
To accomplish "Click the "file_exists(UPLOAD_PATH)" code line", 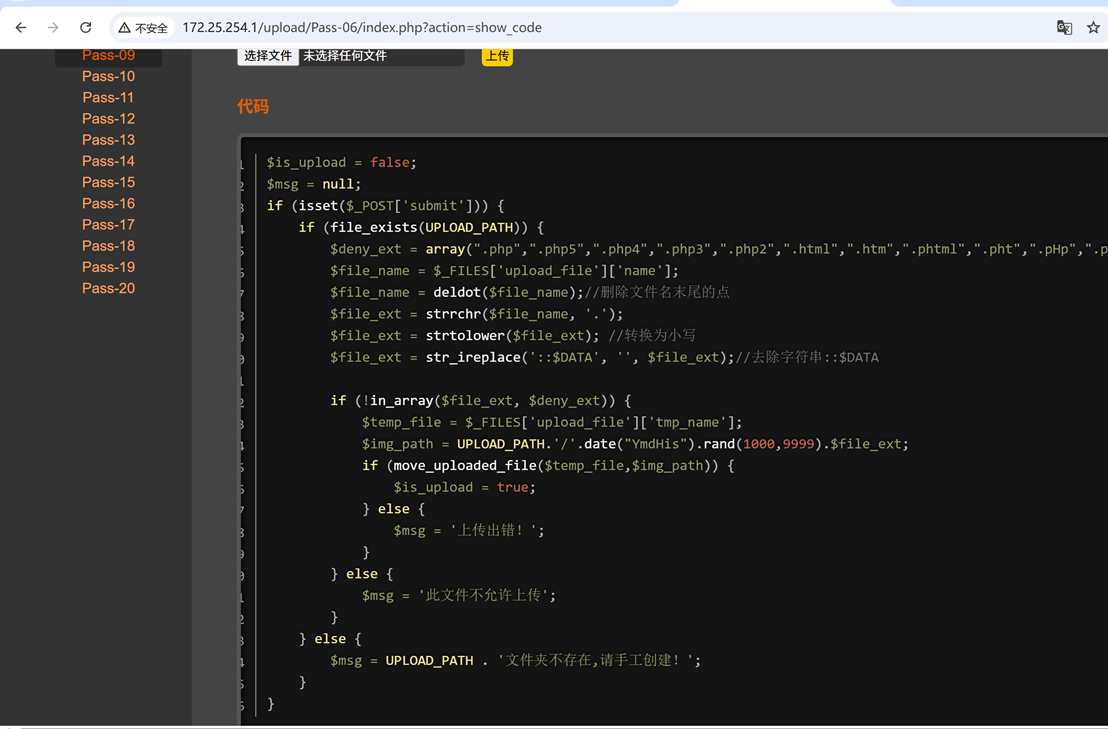I will click(421, 227).
